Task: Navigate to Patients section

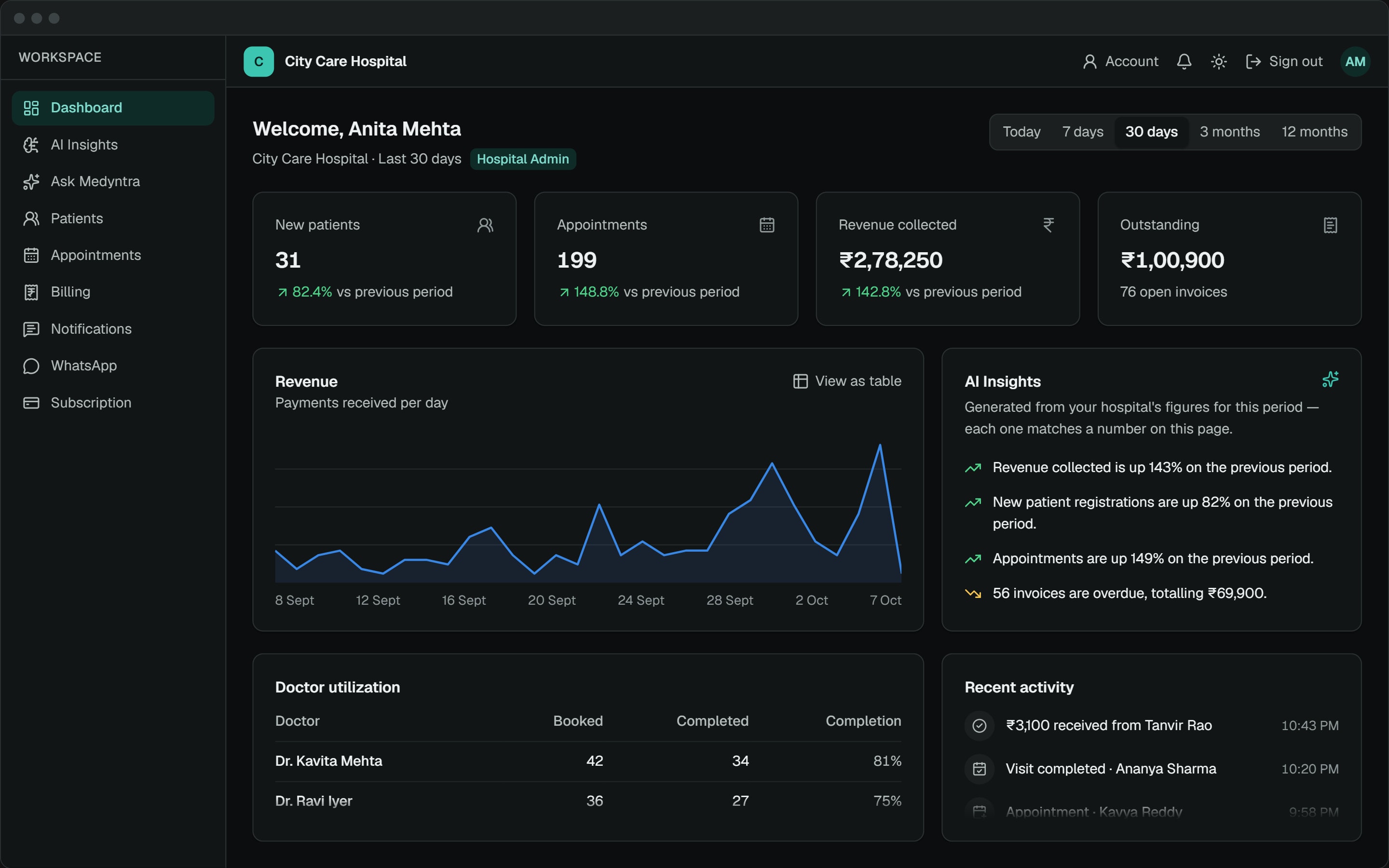Action: [113, 219]
